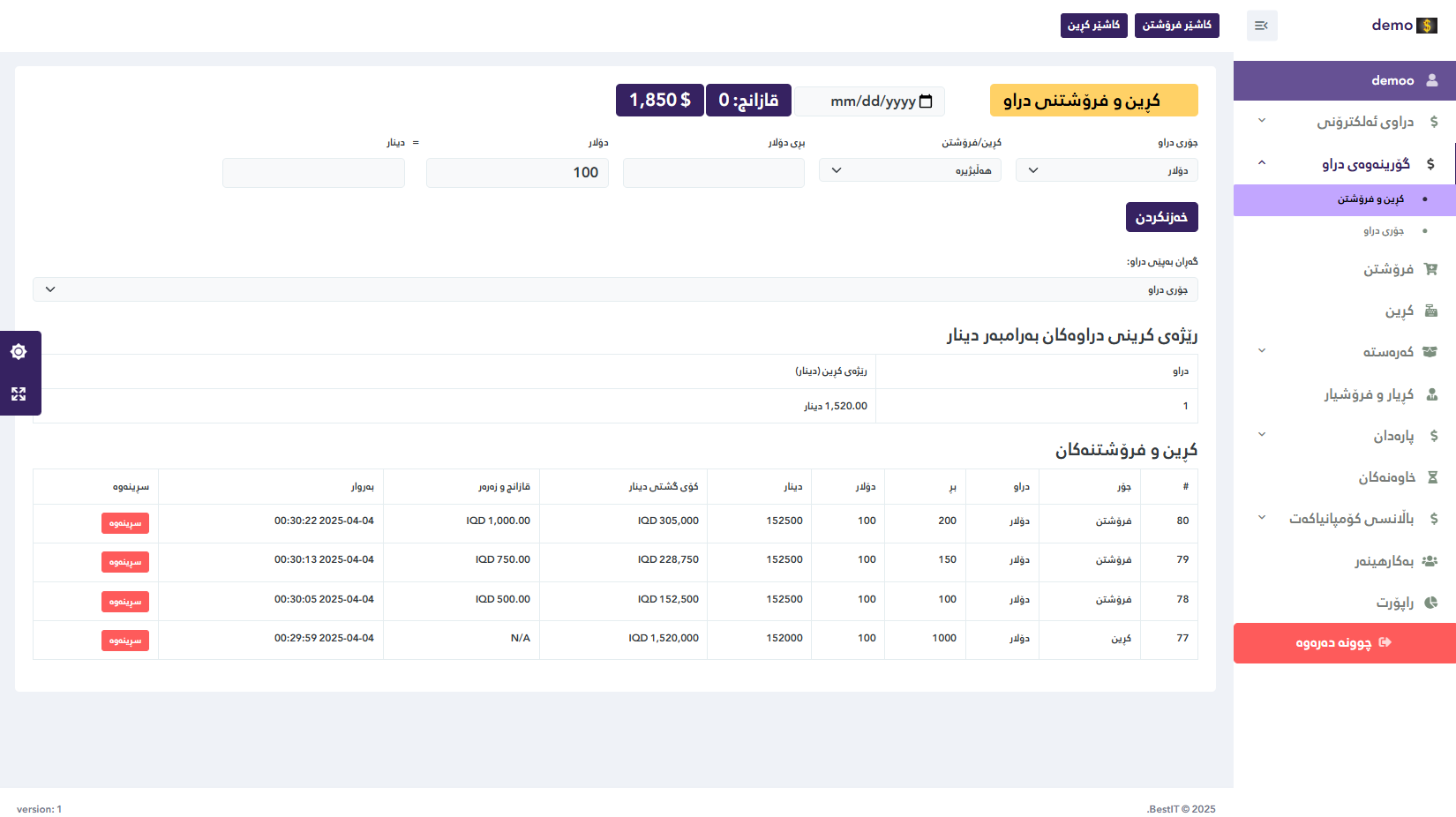Viewport: 1456px width, 817px height.
Task: Open the کڕین/فرۆشتن dropdown showing هەڵبژێرە
Action: pos(909,170)
